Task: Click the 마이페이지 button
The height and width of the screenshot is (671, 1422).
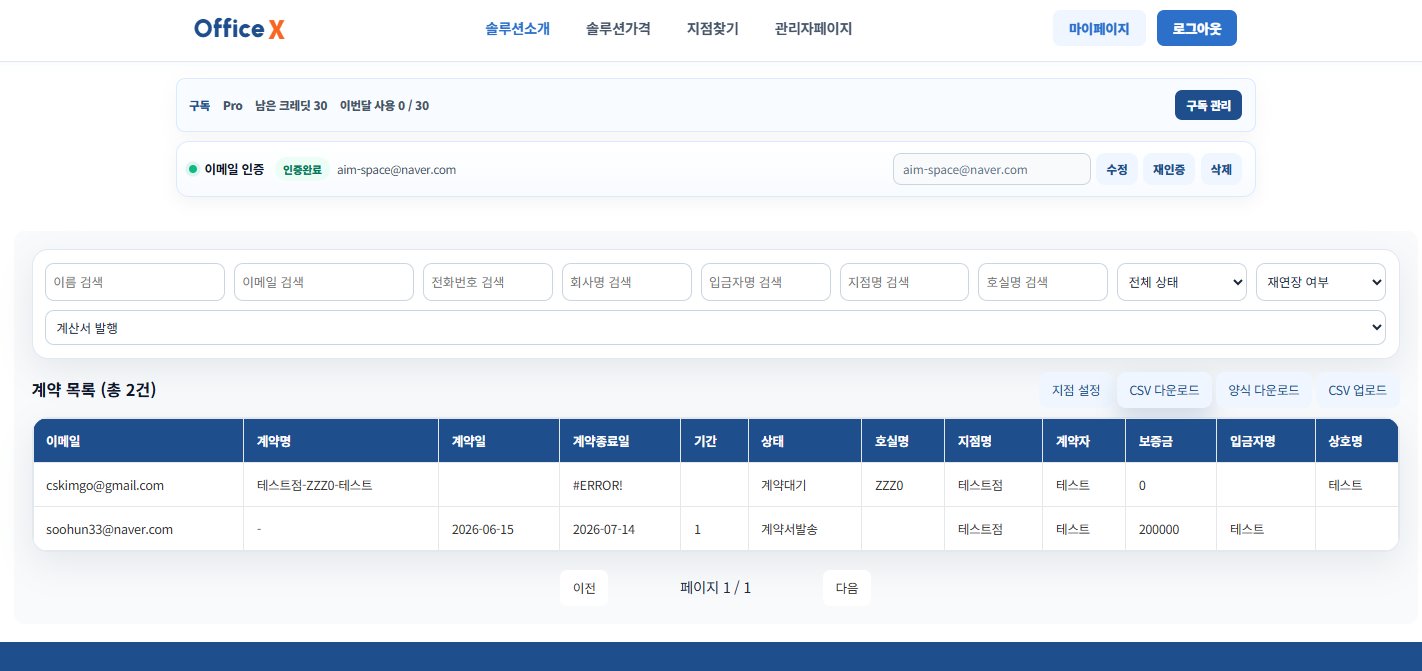Action: click(1099, 29)
